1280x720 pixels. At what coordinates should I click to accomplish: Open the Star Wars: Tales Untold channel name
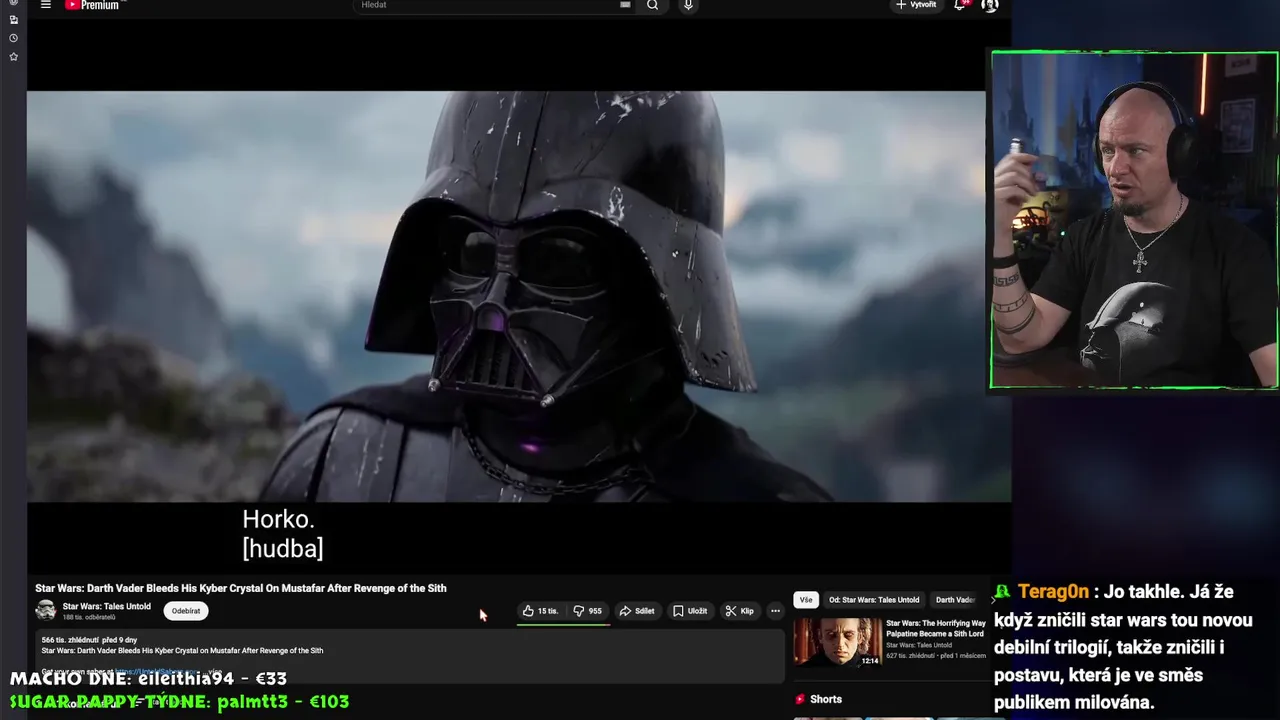(107, 606)
